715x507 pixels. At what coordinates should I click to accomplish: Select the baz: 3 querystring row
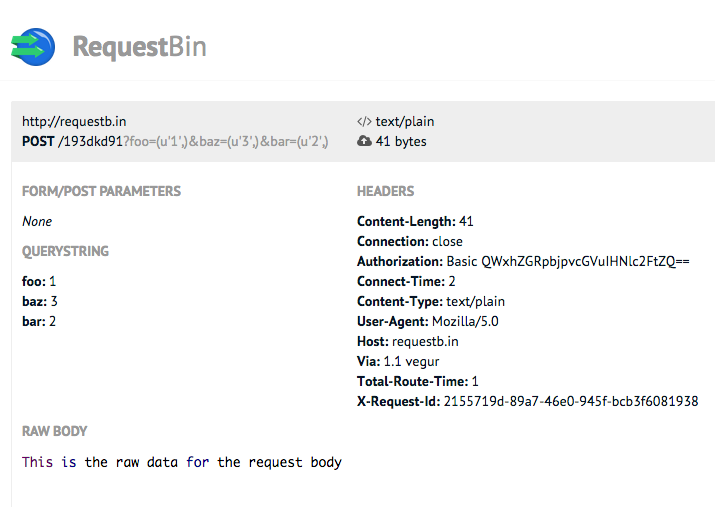(40, 301)
